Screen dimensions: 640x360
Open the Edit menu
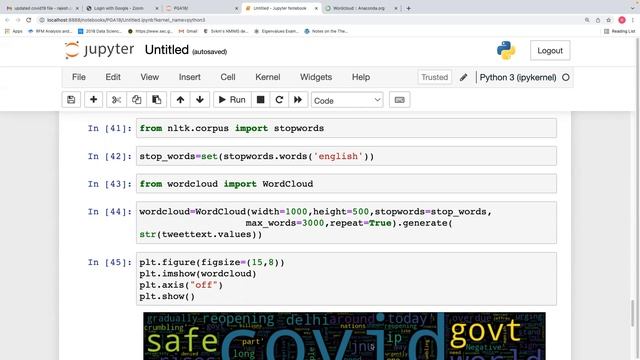point(113,77)
